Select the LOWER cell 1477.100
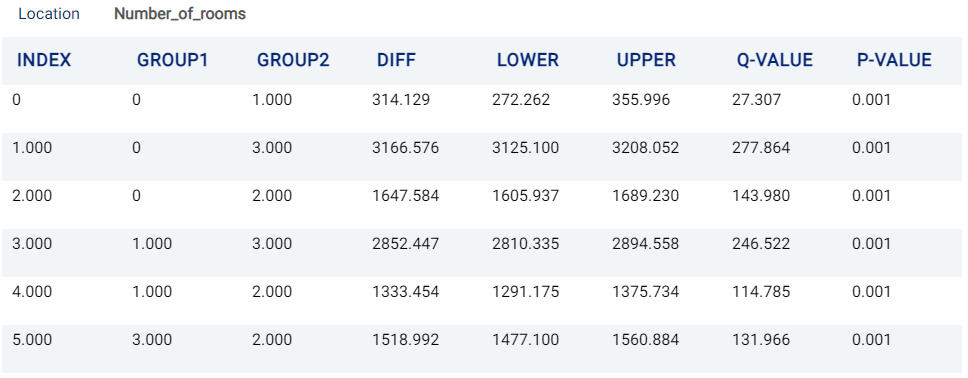This screenshot has width=968, height=378. click(x=525, y=340)
